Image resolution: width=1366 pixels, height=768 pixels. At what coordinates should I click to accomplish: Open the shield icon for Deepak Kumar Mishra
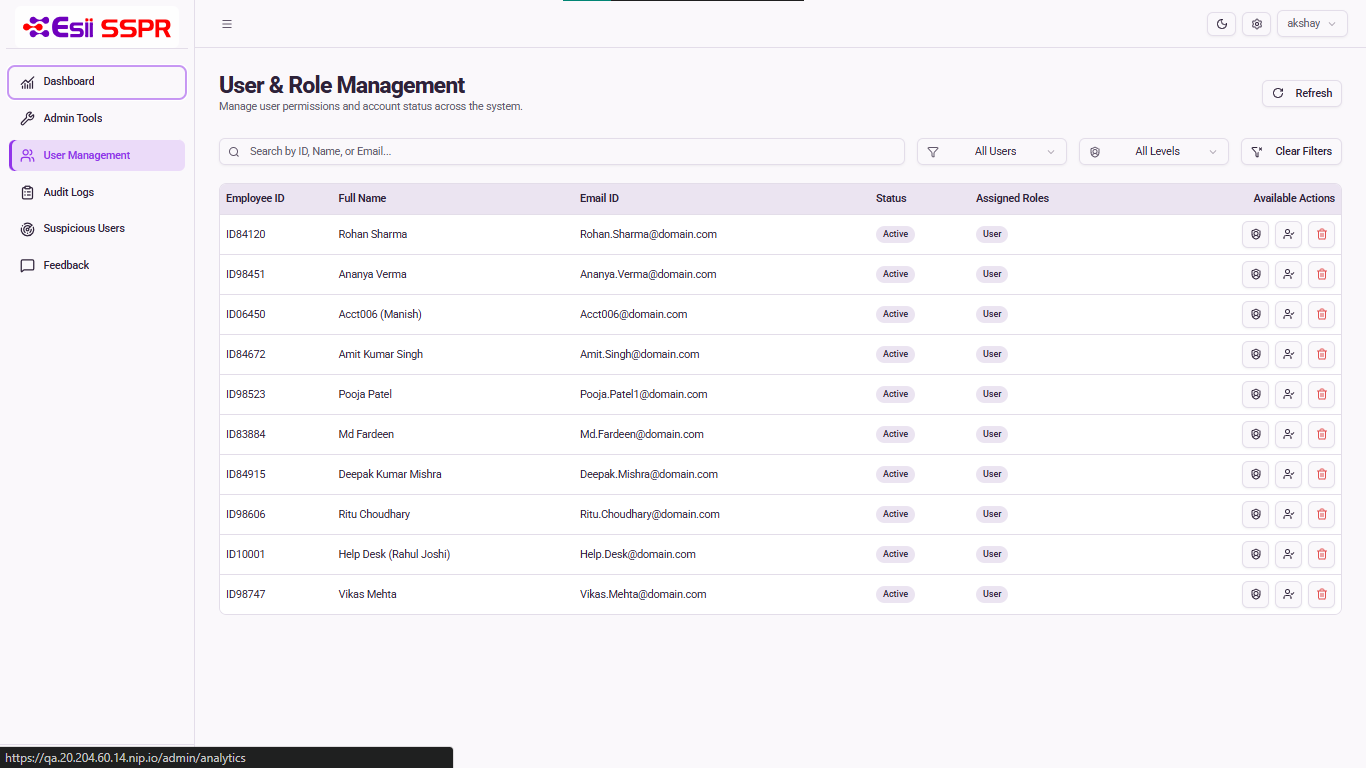click(x=1255, y=474)
